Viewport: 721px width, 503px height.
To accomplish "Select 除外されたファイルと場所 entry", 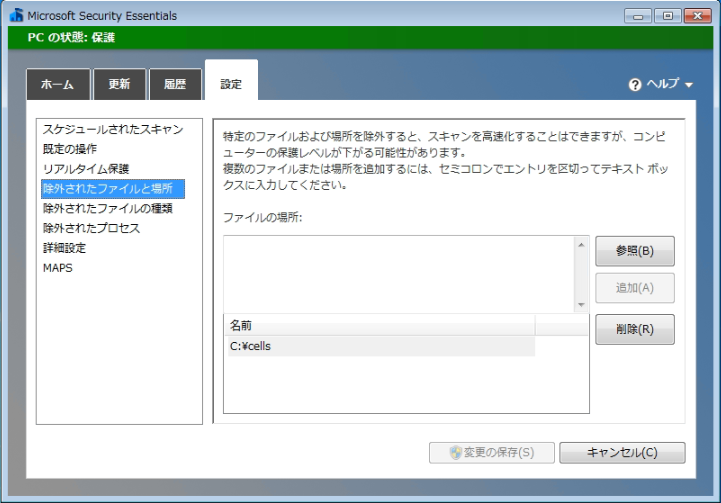I will [x=113, y=189].
